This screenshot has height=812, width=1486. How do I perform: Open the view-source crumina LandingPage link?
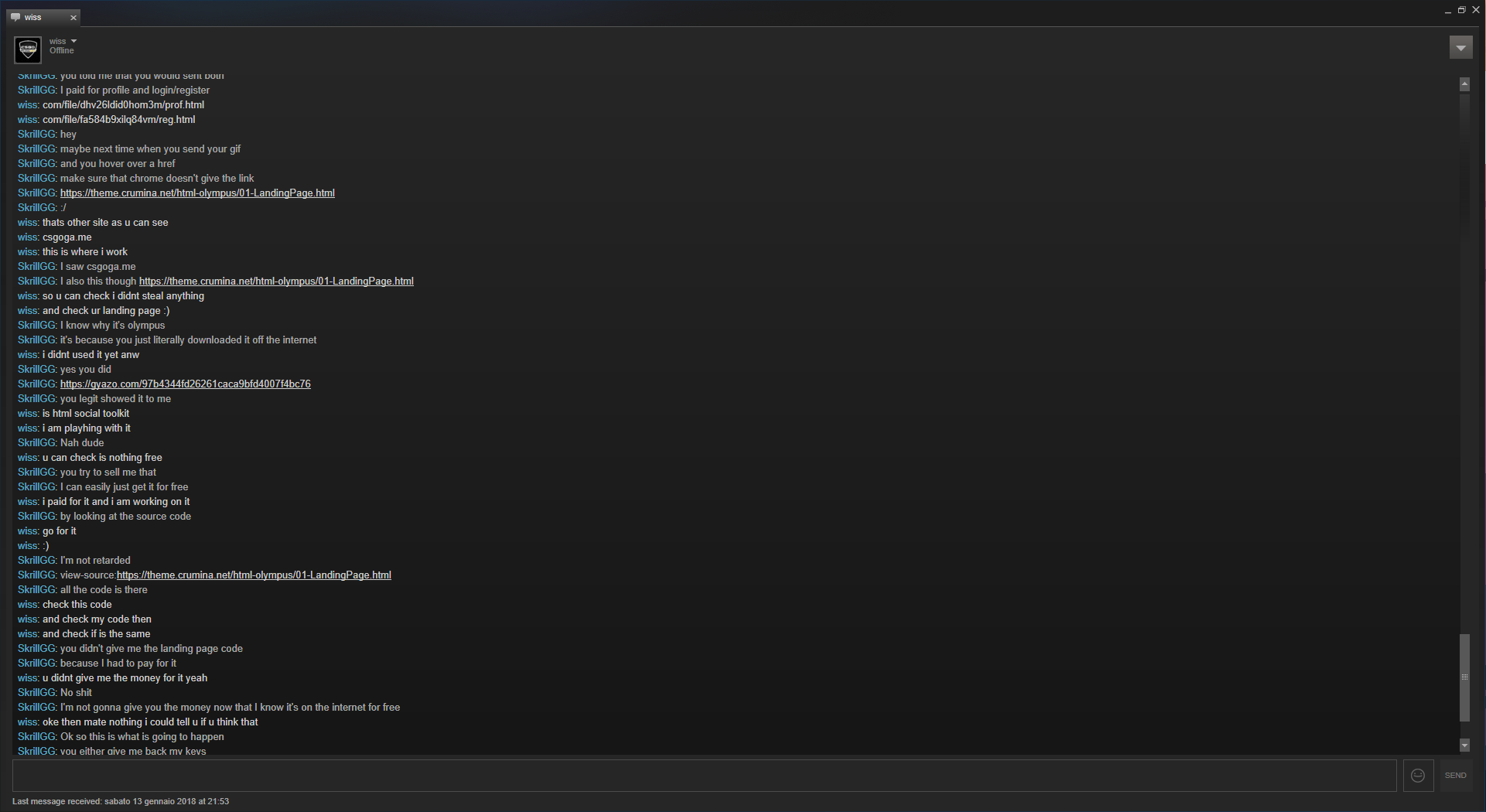pos(254,575)
